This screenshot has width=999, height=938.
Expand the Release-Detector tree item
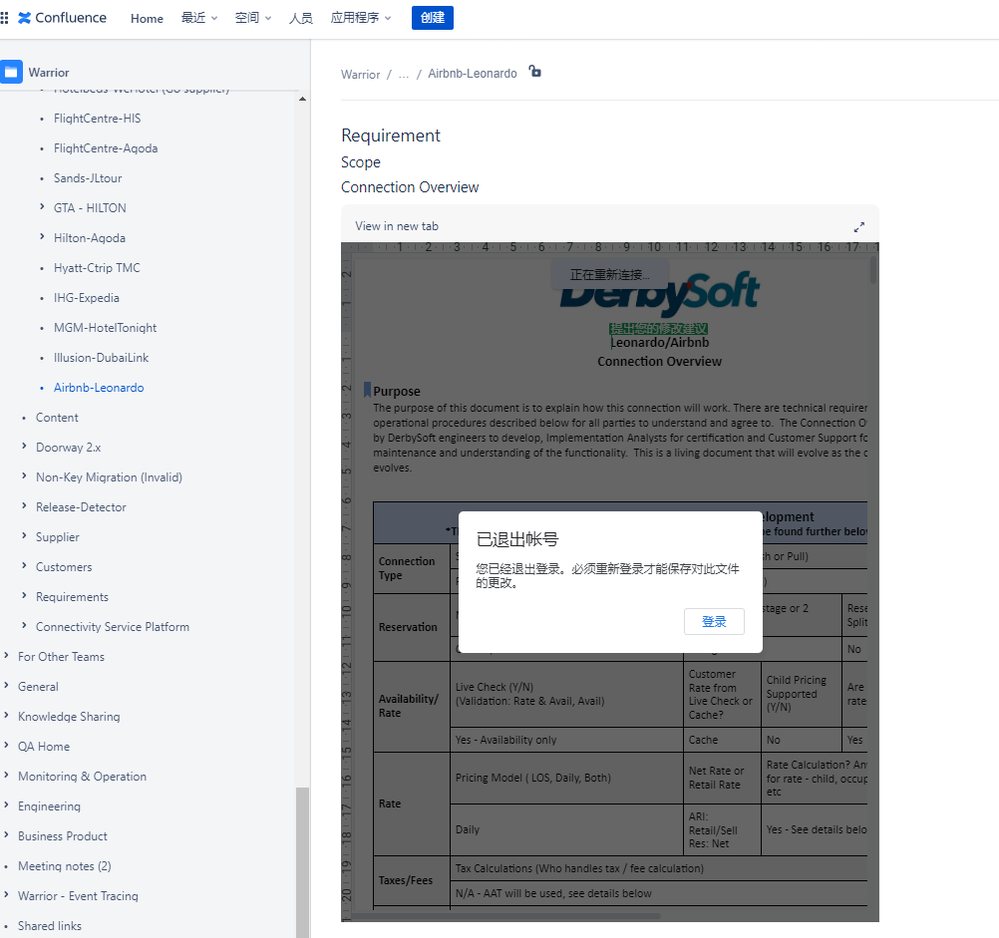pos(24,506)
